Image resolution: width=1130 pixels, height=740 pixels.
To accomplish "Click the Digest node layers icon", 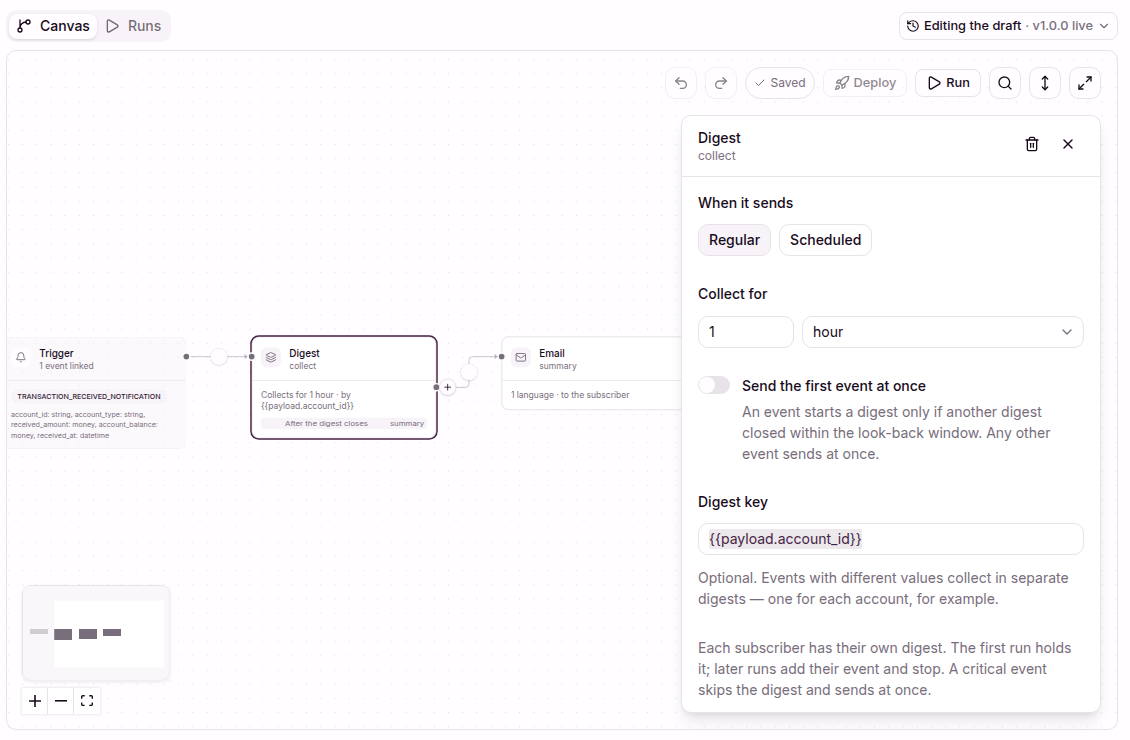I will click(x=271, y=357).
